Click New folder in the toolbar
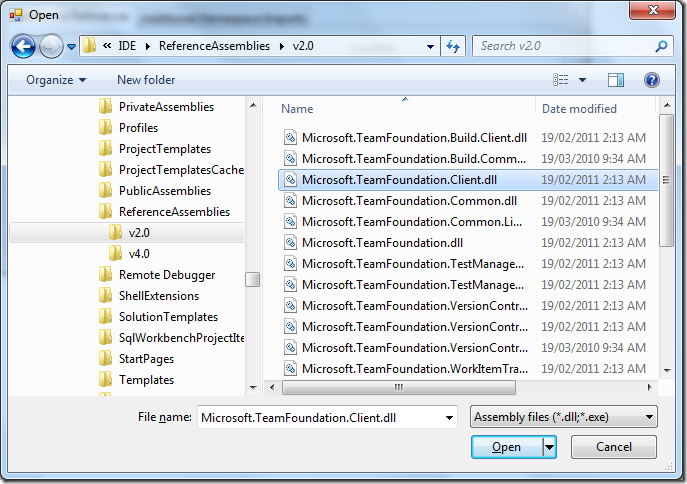Screen dimensions: 687x484 (146, 80)
